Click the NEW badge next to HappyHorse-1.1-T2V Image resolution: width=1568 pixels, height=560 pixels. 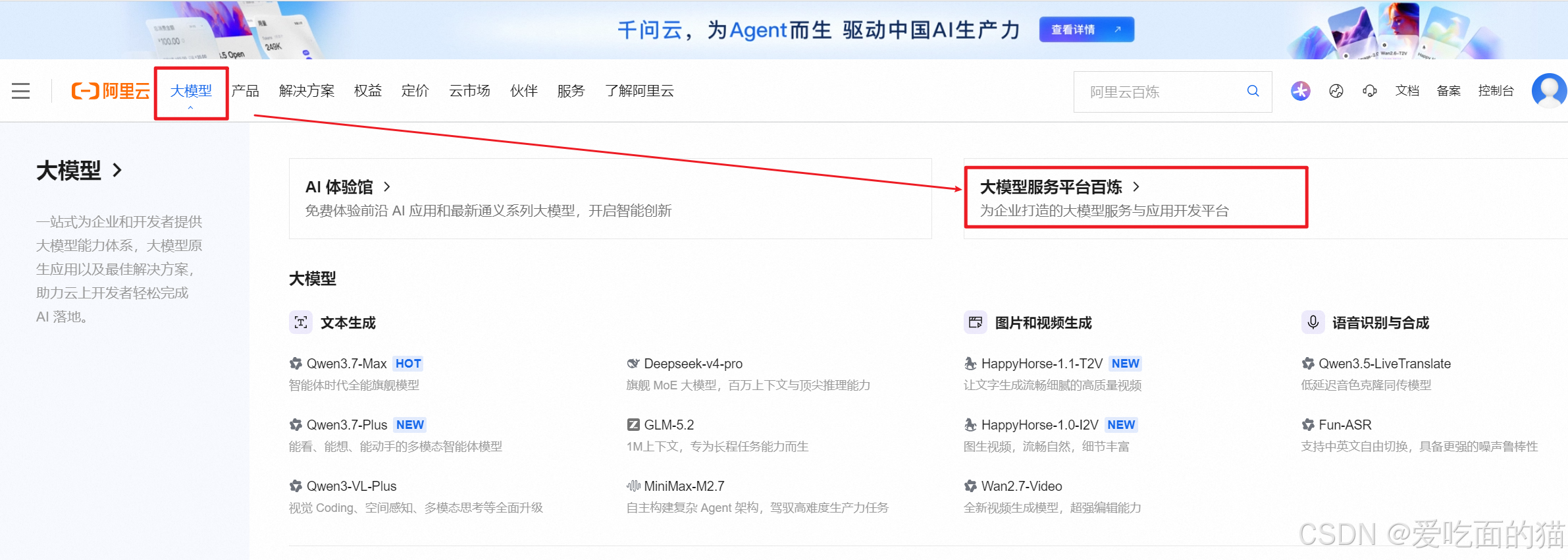(x=1126, y=363)
